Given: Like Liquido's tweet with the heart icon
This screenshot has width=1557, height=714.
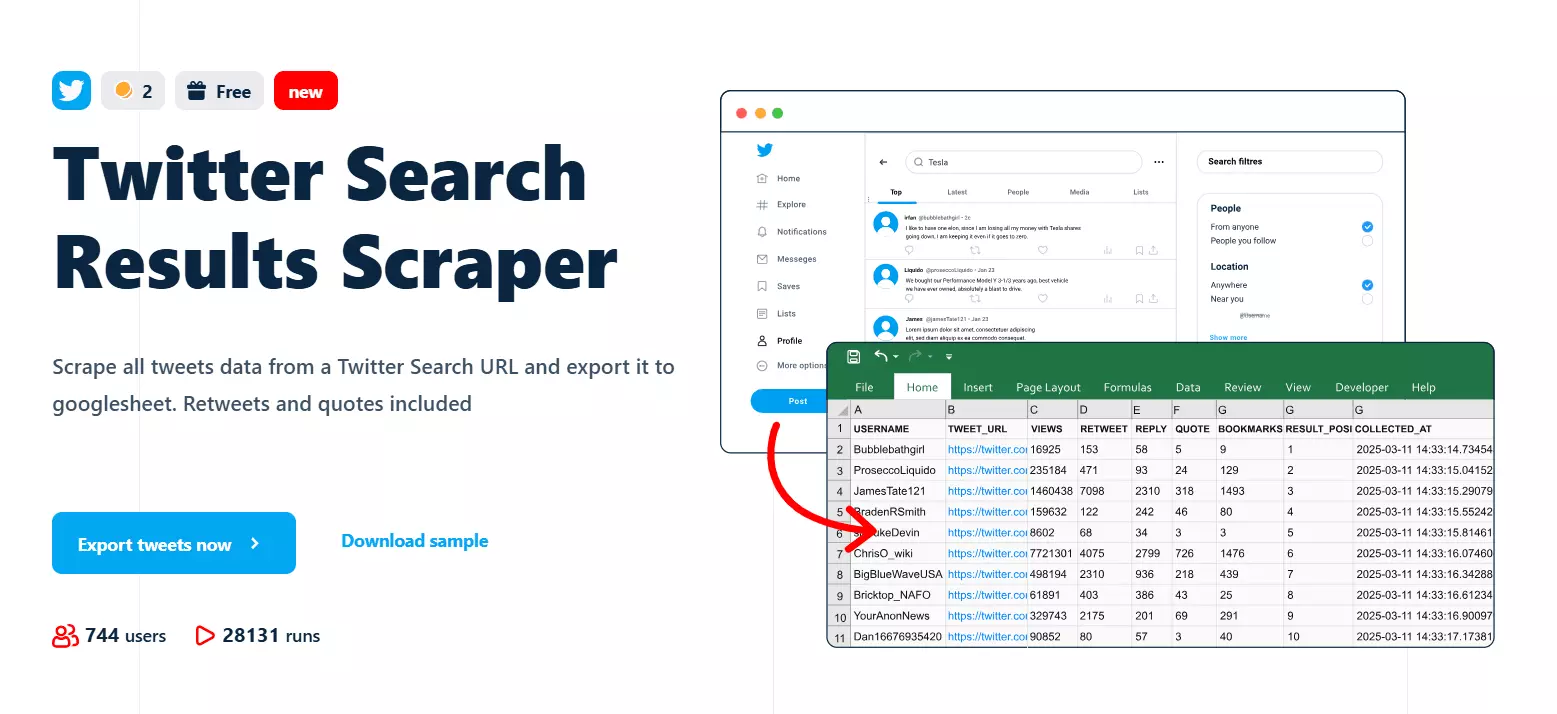Looking at the screenshot, I should (1043, 298).
